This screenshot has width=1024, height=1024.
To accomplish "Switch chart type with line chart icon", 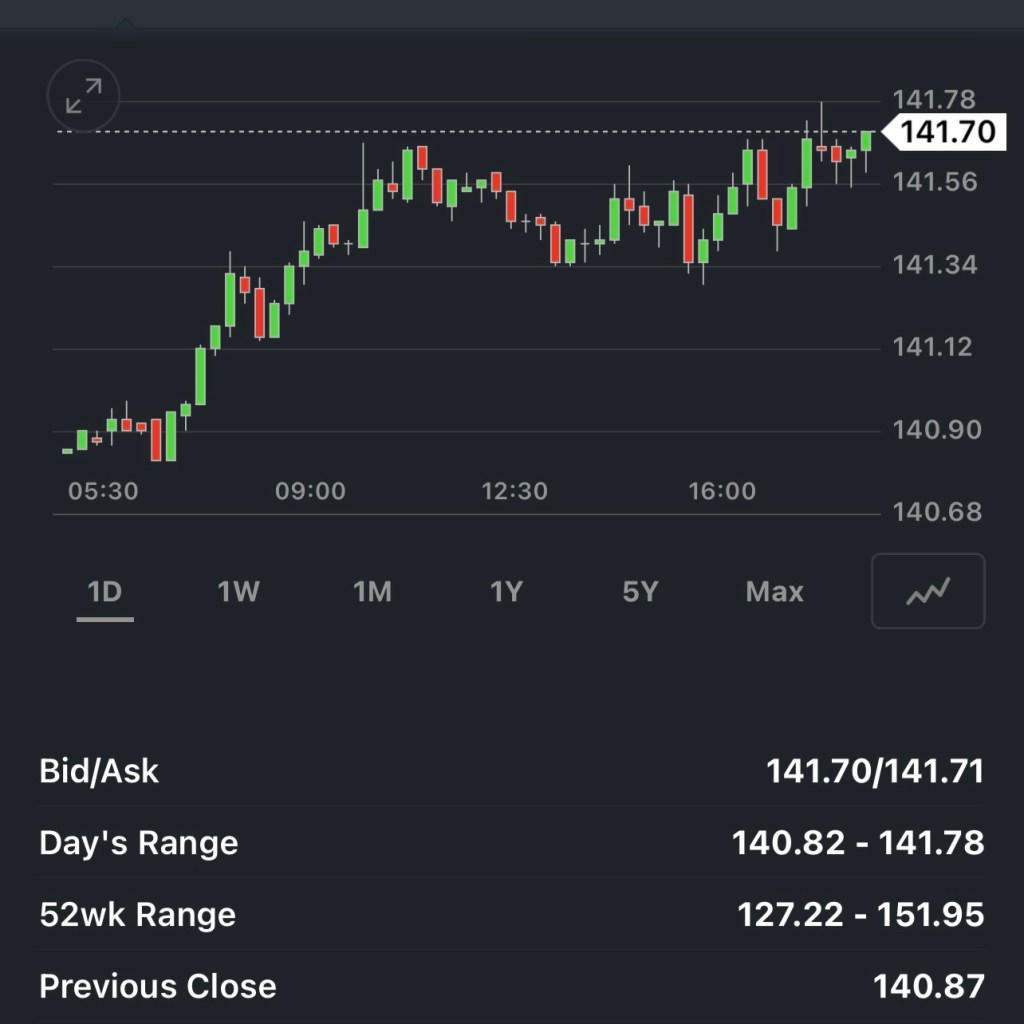I will [927, 591].
